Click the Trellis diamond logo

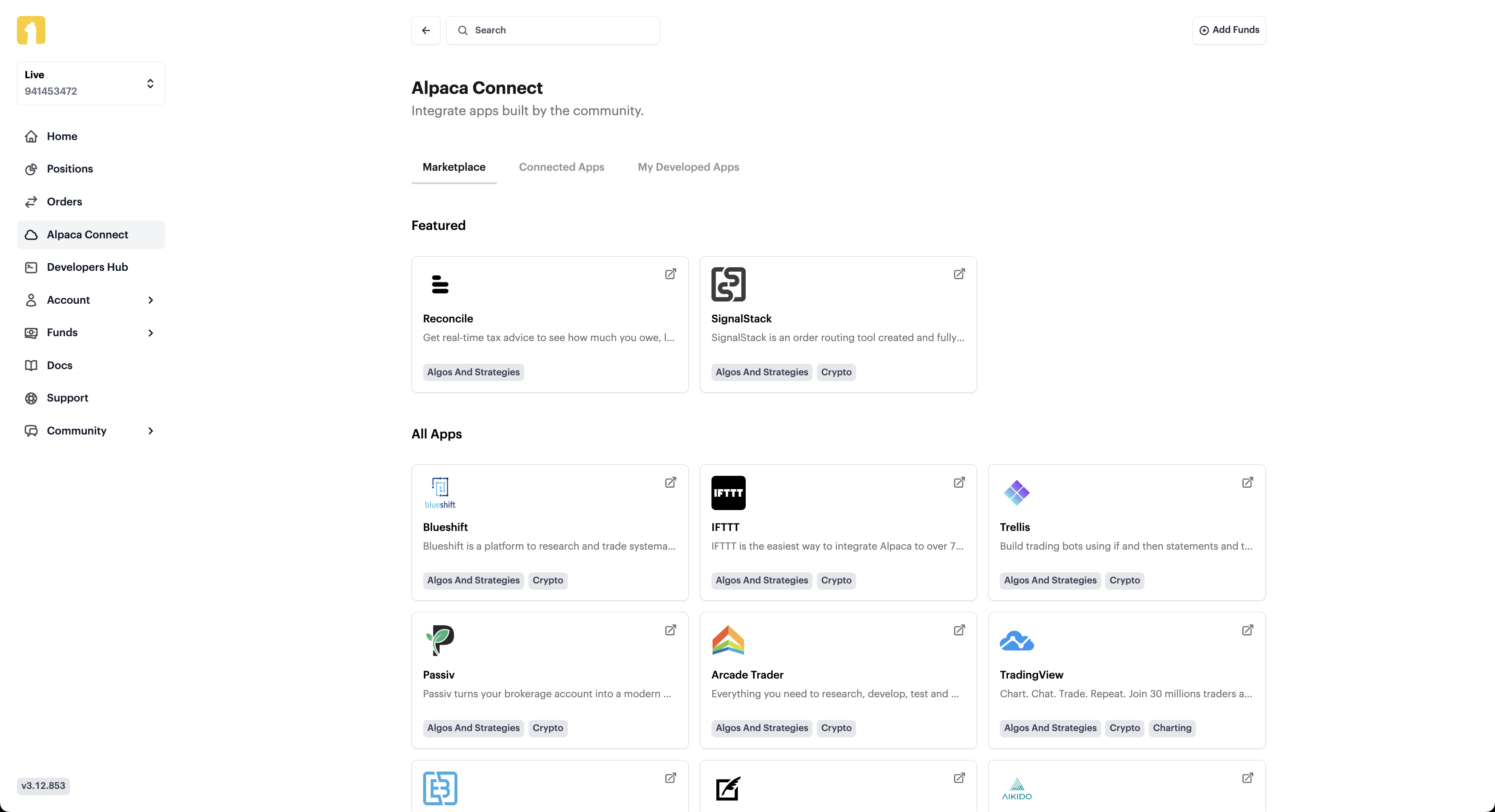(1016, 492)
